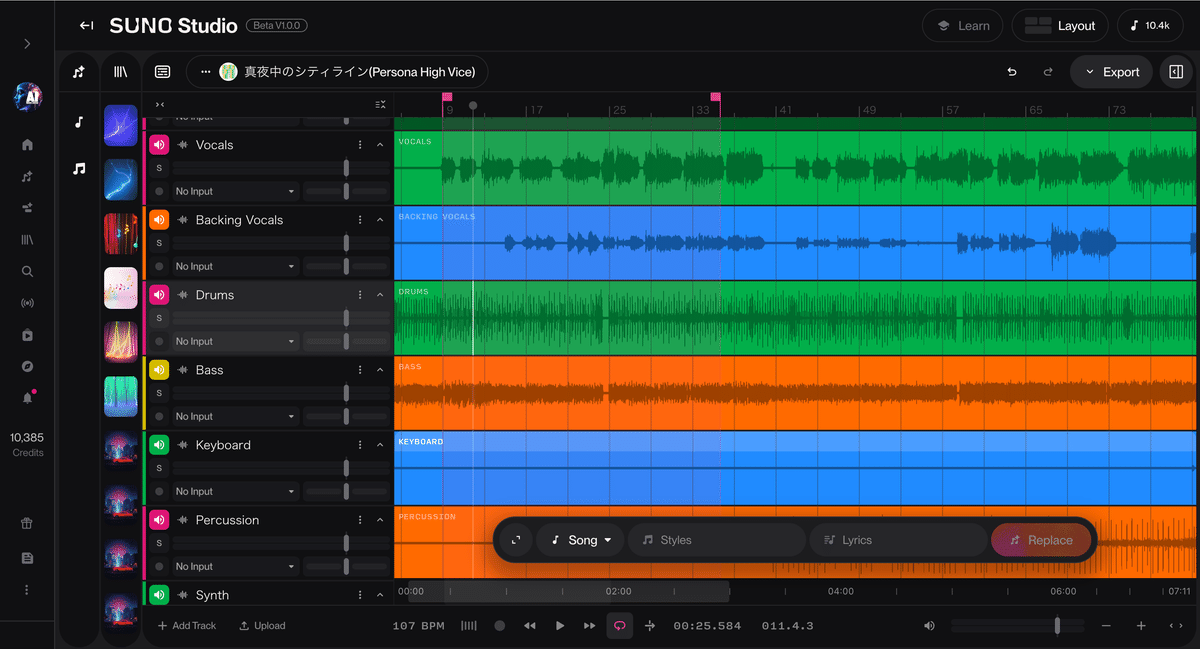Click the broadcast icon in the left sidebar

(x=27, y=302)
